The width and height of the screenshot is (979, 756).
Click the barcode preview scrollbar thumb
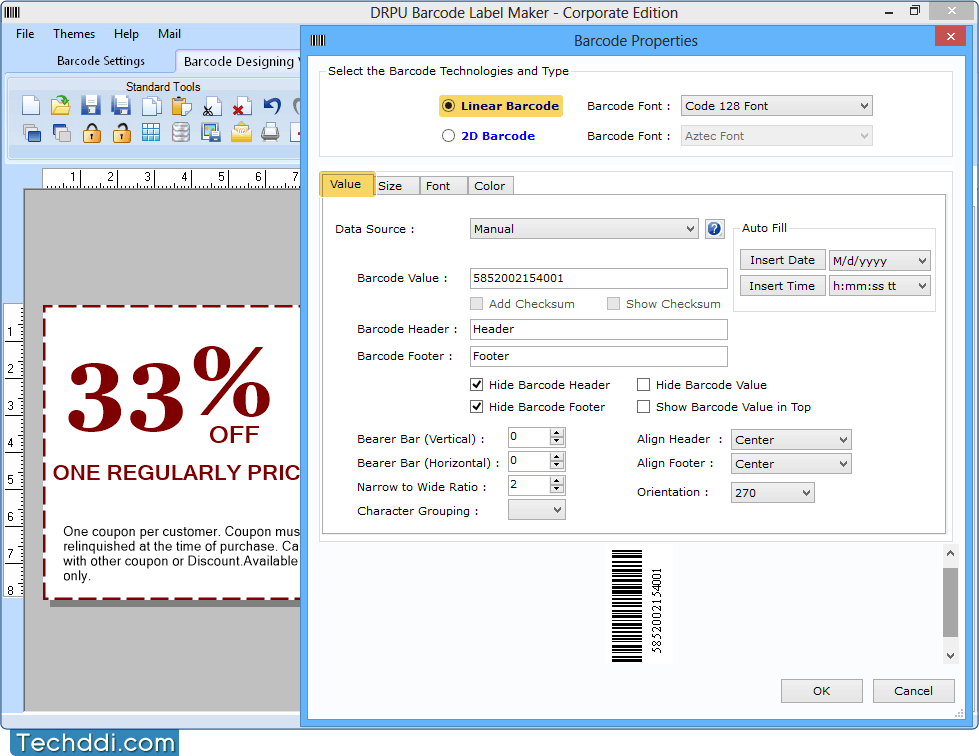950,602
